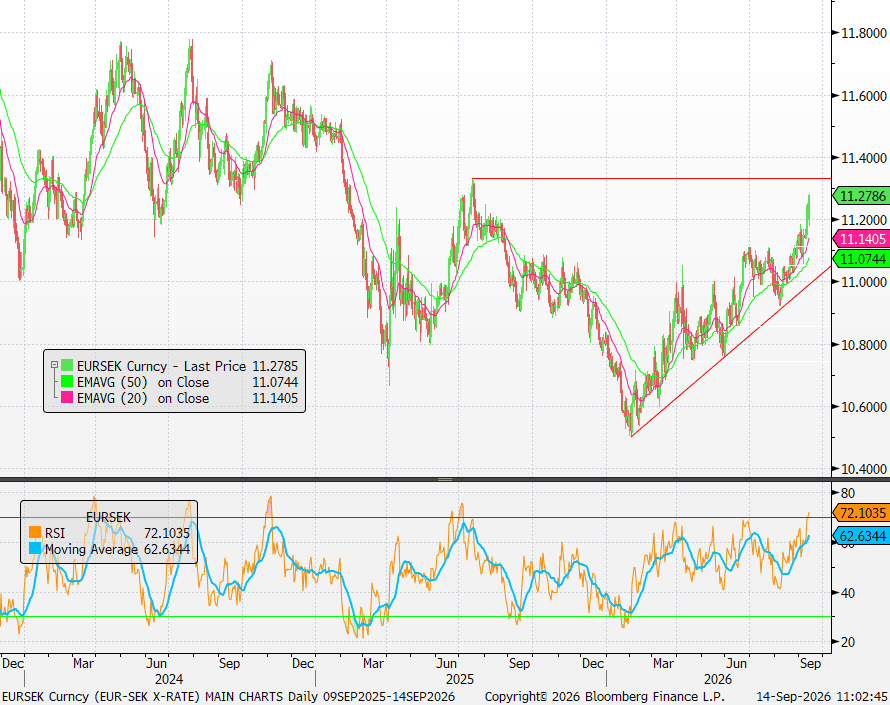Select the 'RSI' label in the lower legend
Image resolution: width=890 pixels, height=705 pixels.
click(x=55, y=533)
